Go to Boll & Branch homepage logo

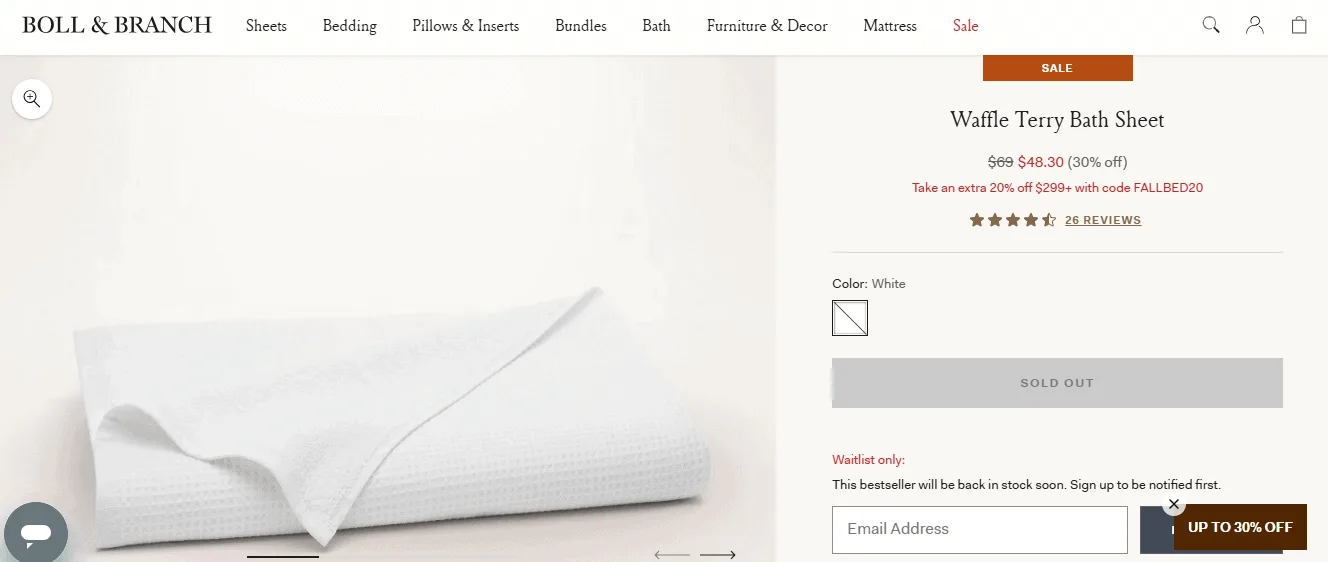coord(117,25)
